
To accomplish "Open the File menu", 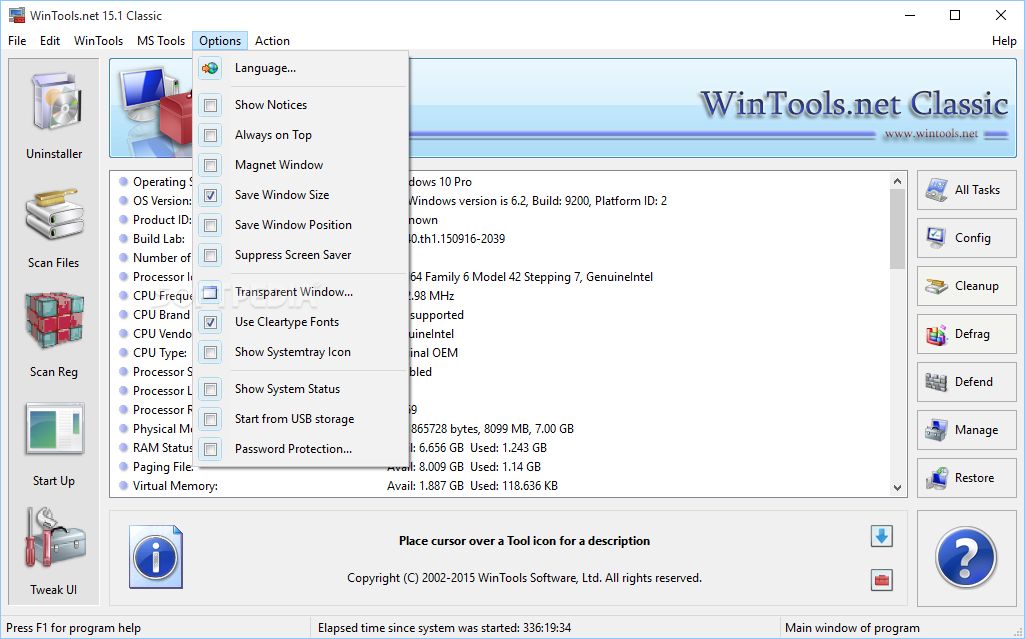I will pos(17,41).
